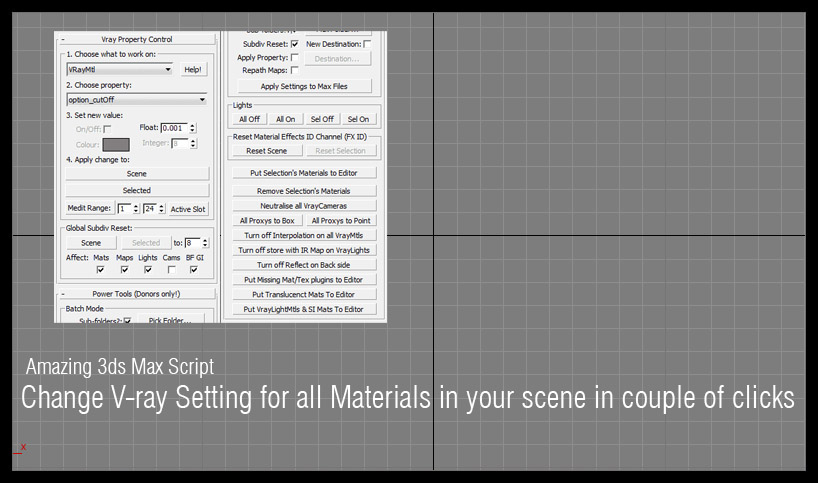Toggle the Sub-folders checkbox in Batch Mode
The height and width of the screenshot is (483, 818).
(128, 320)
